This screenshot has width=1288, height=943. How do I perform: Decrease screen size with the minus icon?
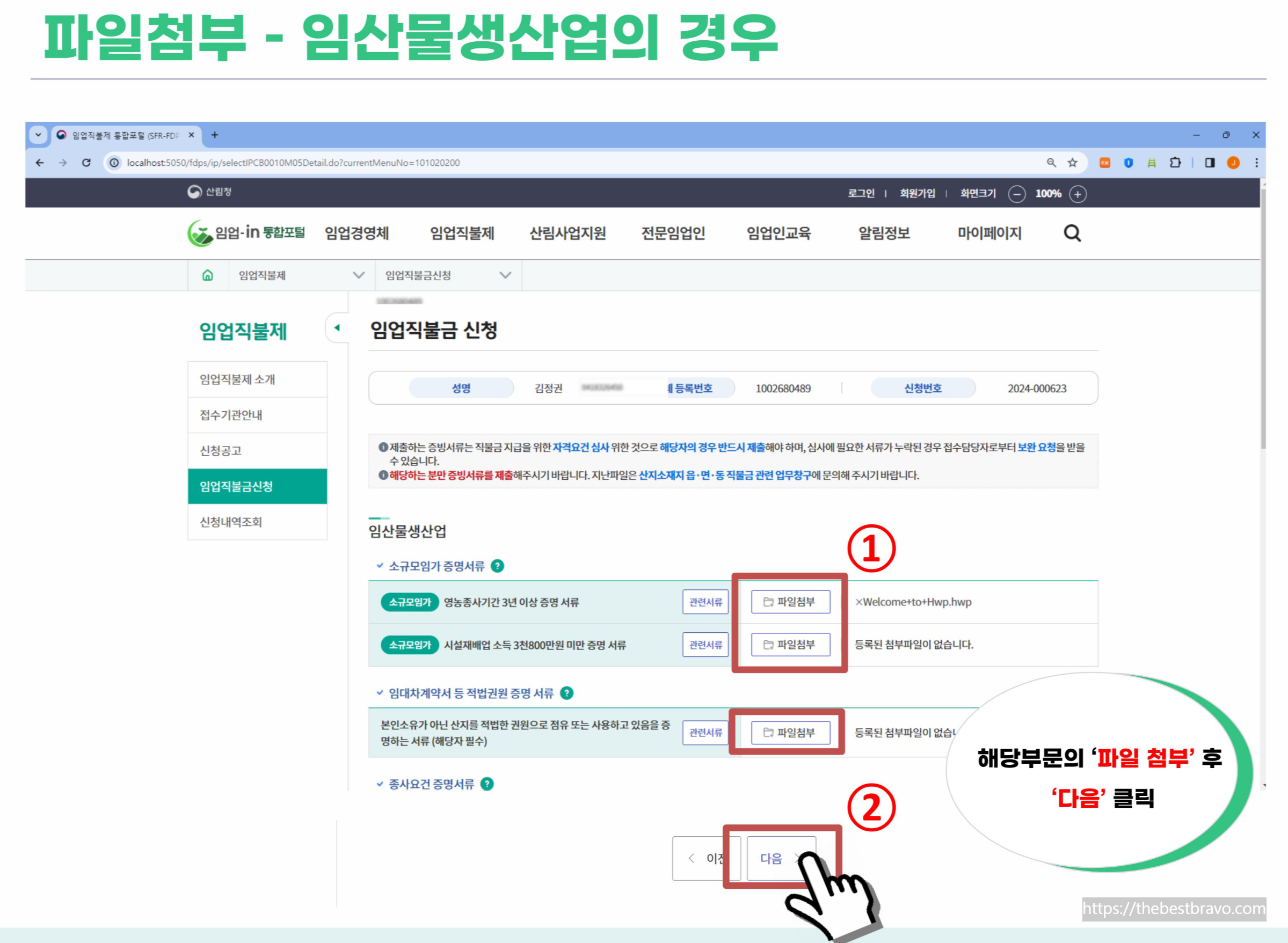click(x=1016, y=194)
